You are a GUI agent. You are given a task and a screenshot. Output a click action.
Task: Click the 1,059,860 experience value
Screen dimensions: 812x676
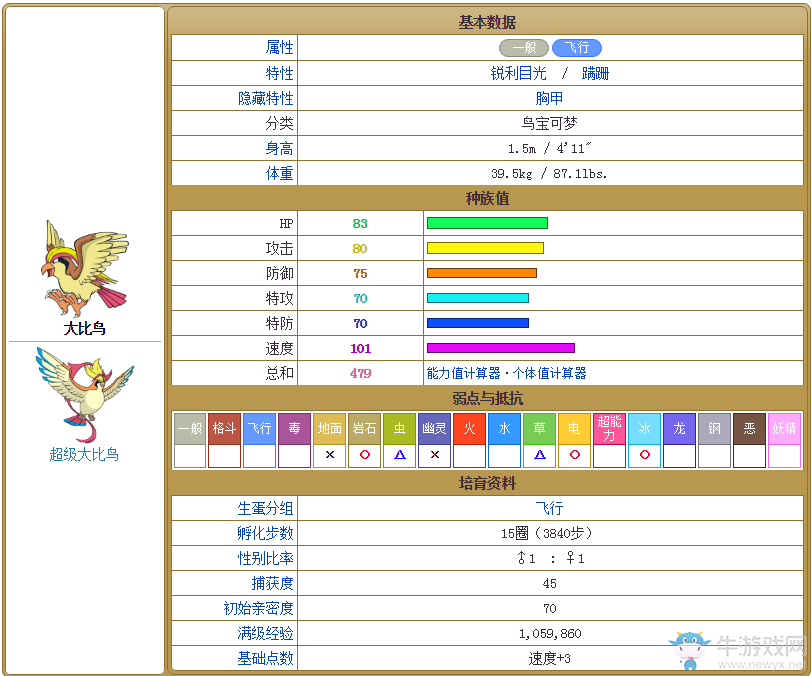[550, 634]
